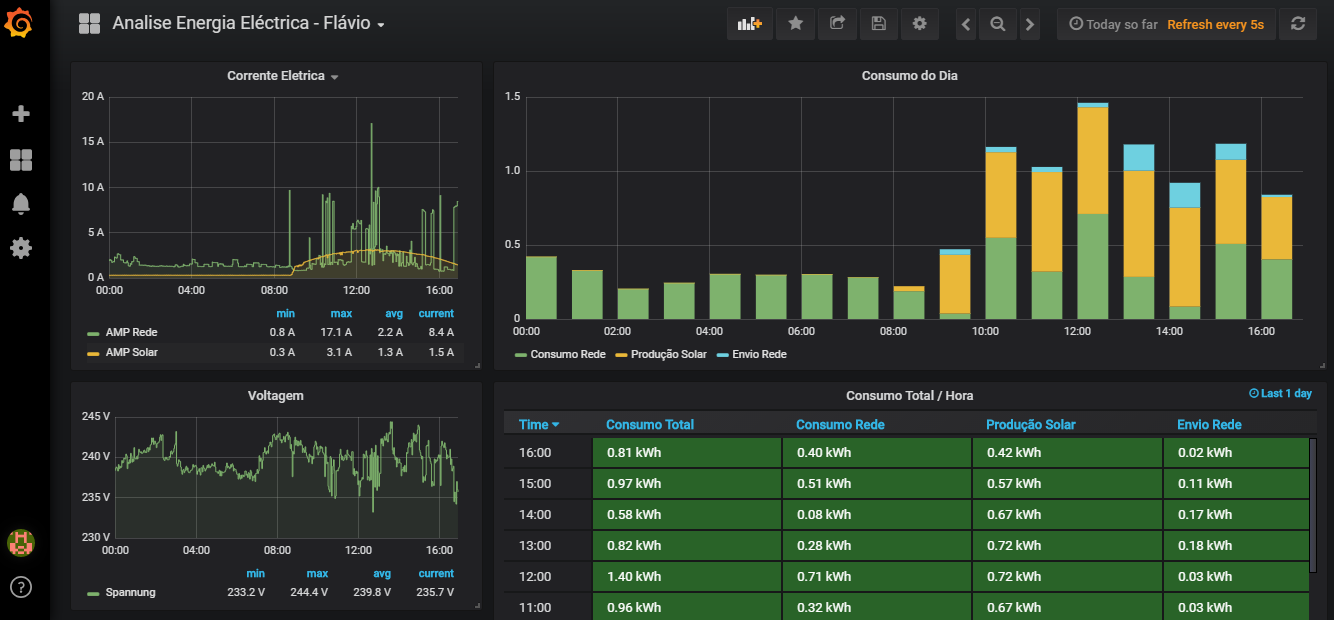Open the Dashboards grid icon in sidebar
The height and width of the screenshot is (620, 1334).
20,160
